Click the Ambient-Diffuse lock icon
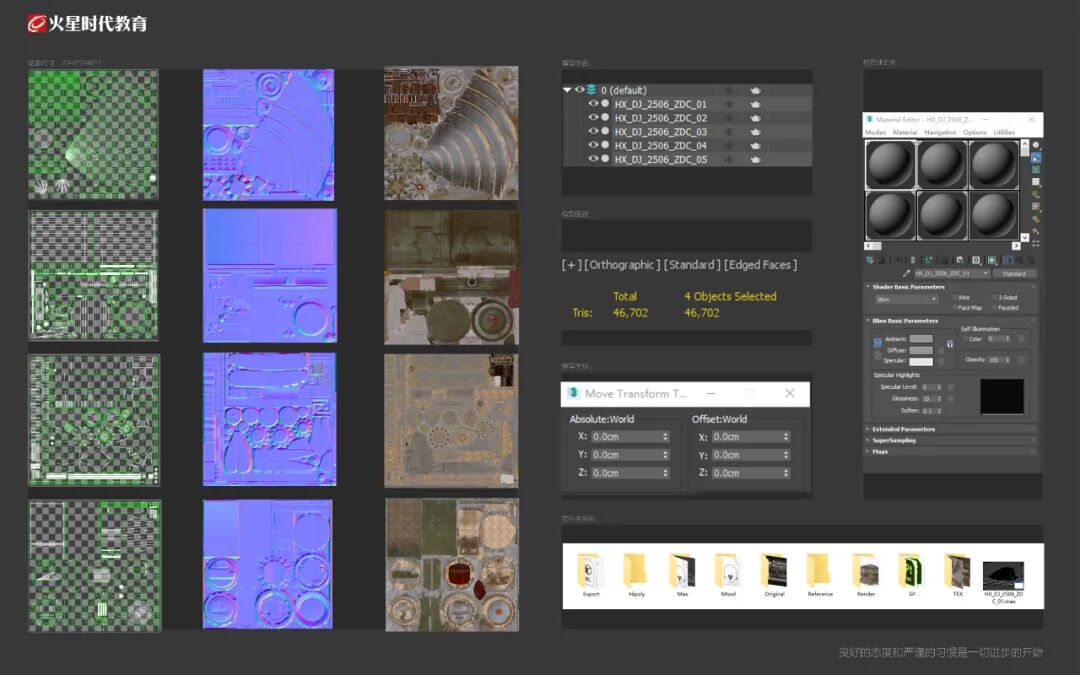This screenshot has width=1080, height=675. (x=878, y=343)
